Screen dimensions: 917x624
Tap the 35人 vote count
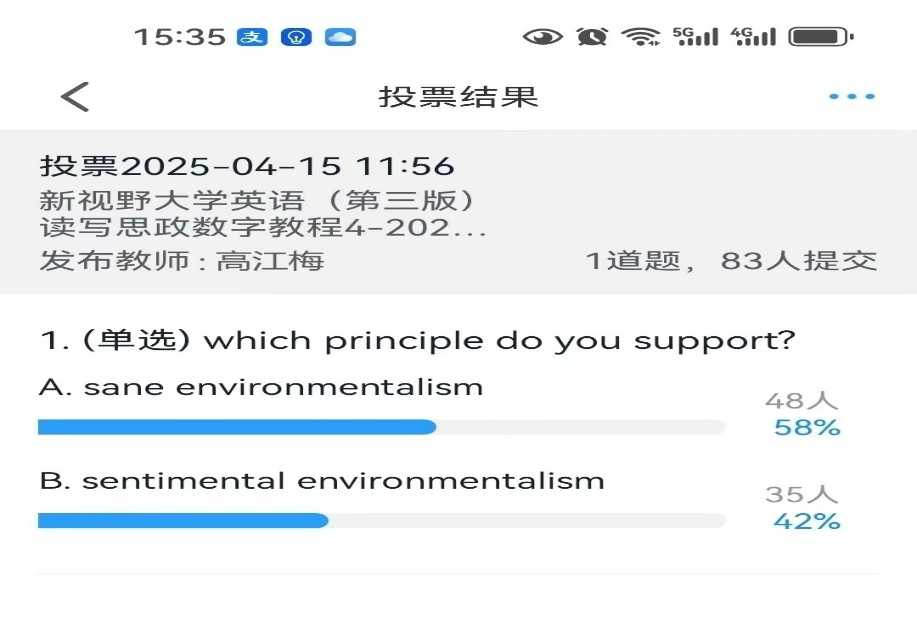tap(802, 494)
